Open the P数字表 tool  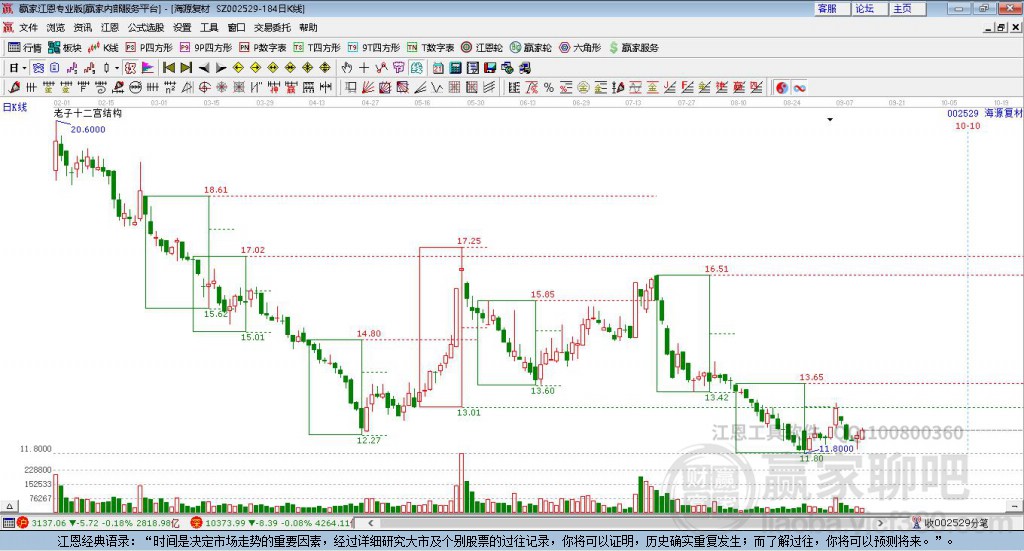(x=263, y=48)
